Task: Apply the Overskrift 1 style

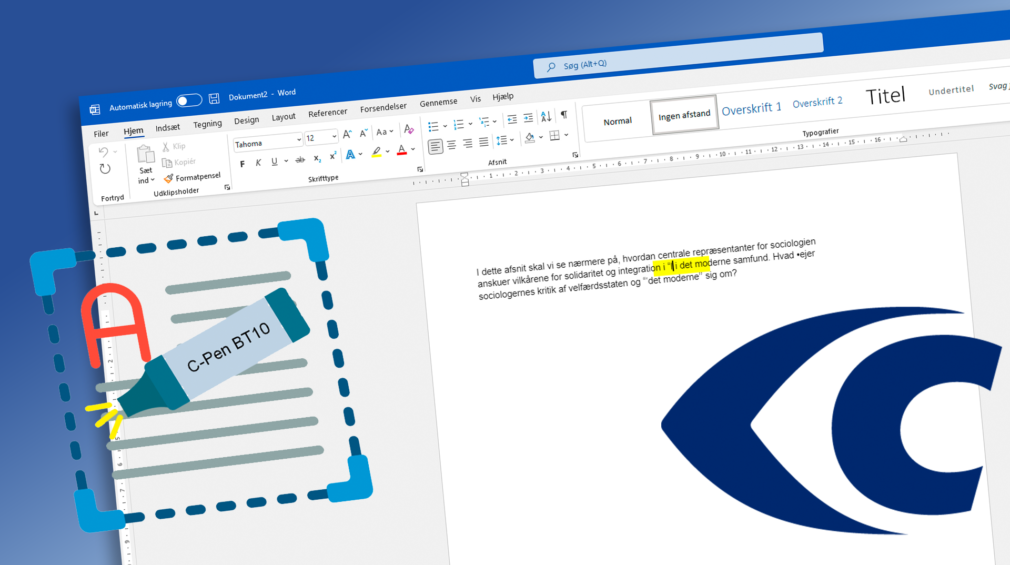Action: 751,109
